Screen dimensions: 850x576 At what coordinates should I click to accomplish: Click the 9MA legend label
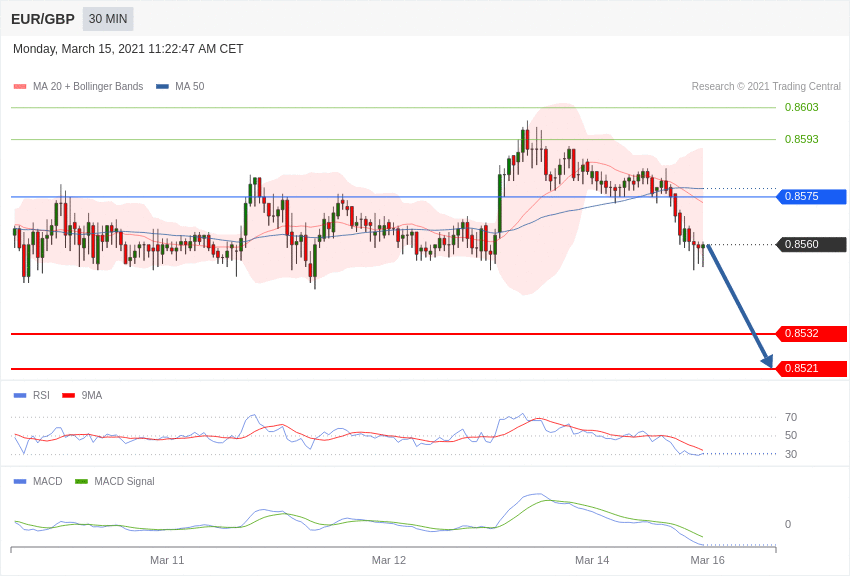pos(92,396)
